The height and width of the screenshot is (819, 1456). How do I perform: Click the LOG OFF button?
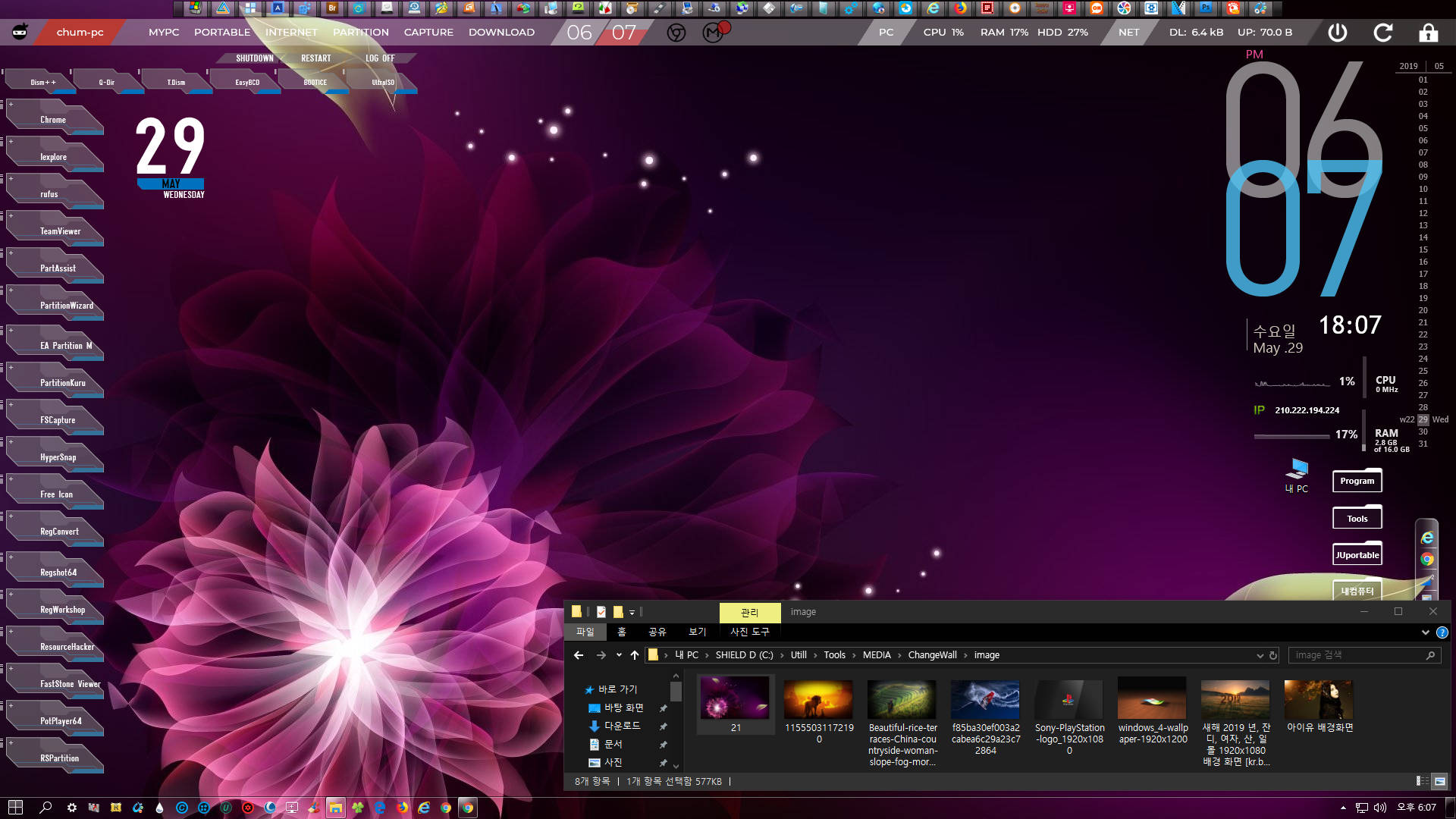pyautogui.click(x=380, y=58)
